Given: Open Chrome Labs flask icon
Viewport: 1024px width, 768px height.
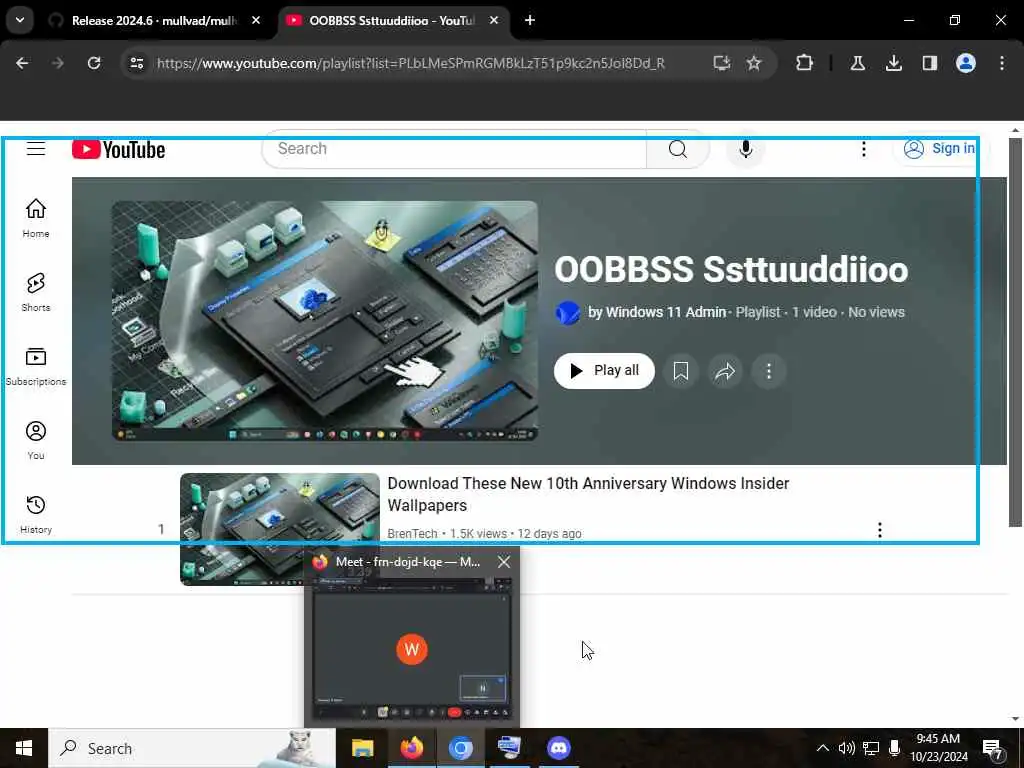Looking at the screenshot, I should (x=857, y=63).
